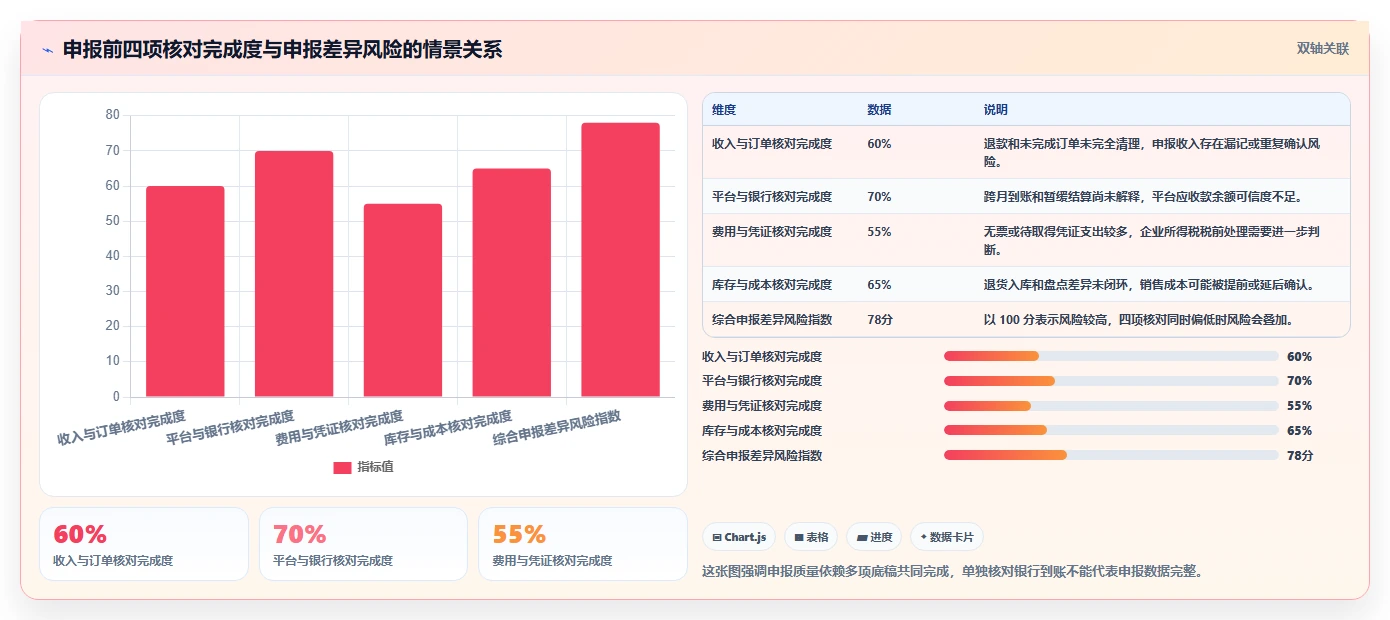Click the 说明 table column header
Screen dimensions: 1390x620
pos(996,109)
